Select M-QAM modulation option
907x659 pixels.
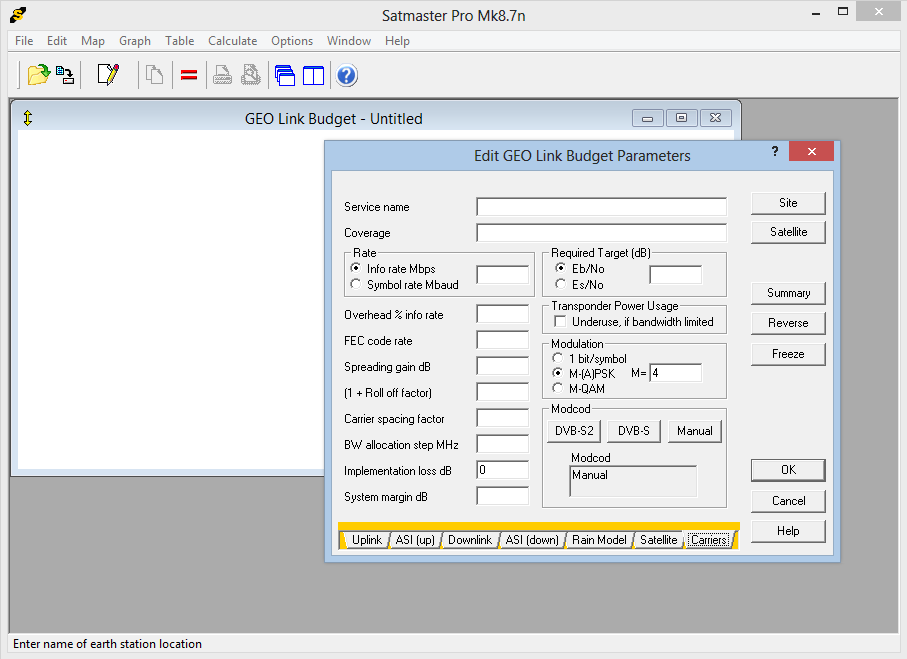558,388
